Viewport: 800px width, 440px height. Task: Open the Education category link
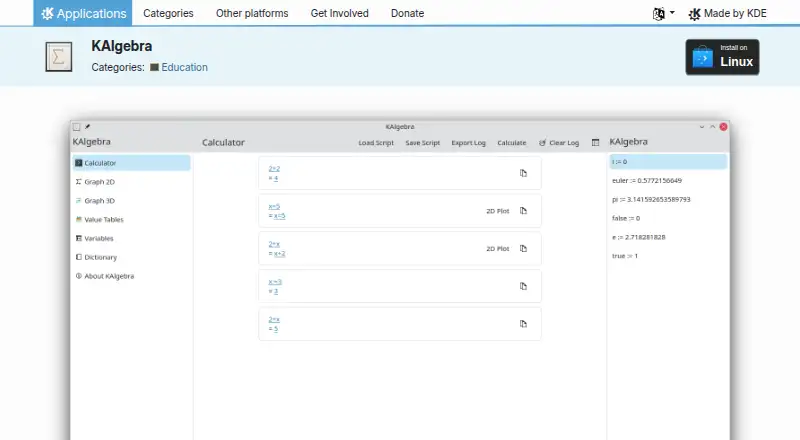179,67
